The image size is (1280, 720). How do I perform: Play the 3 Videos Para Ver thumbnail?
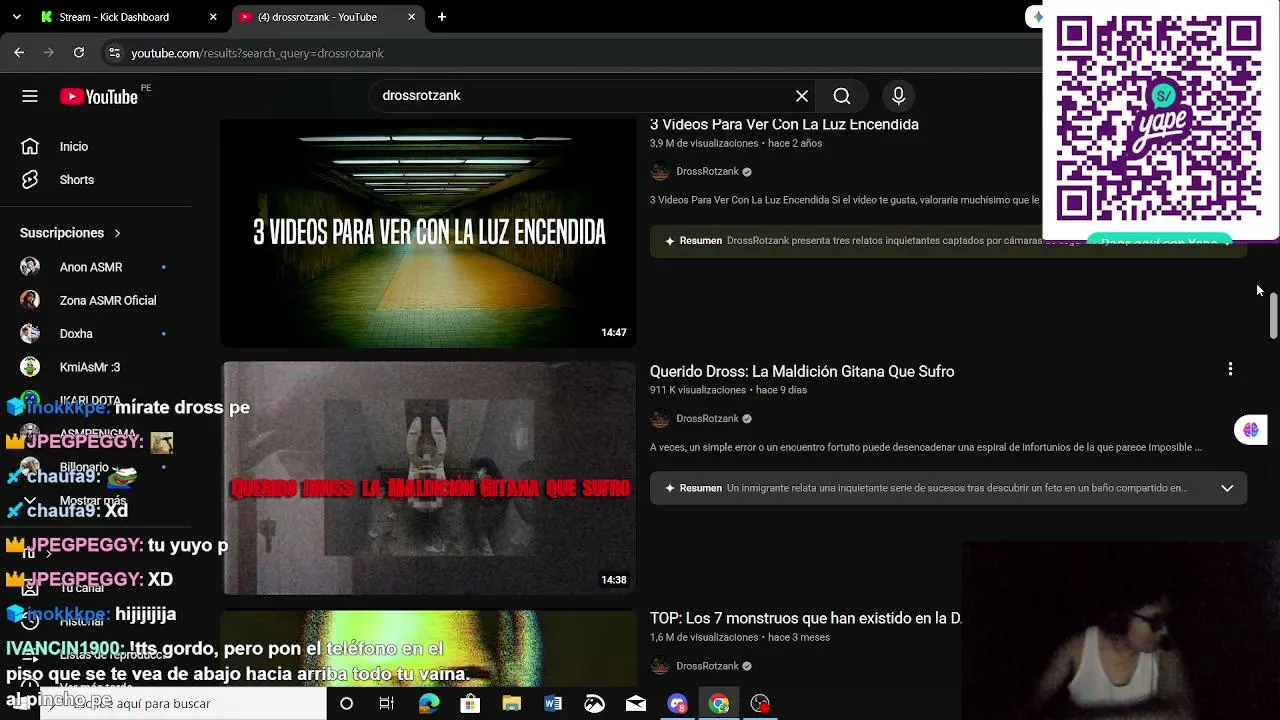point(428,233)
